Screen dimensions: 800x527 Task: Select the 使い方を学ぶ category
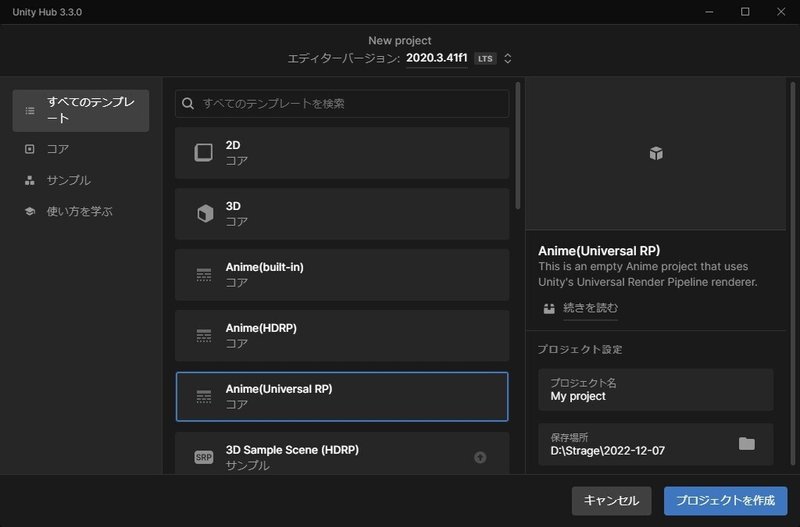pos(81,211)
